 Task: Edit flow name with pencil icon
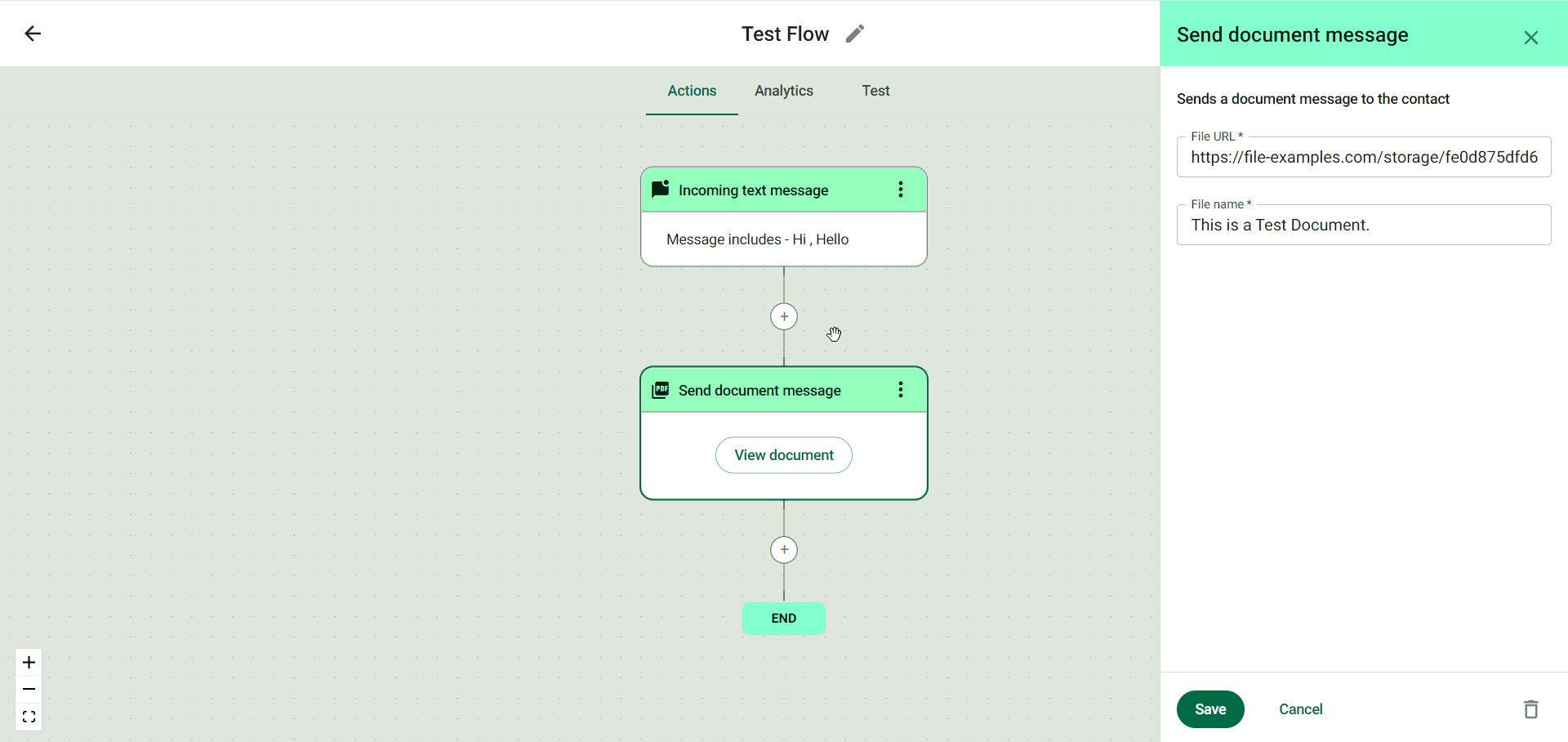pyautogui.click(x=854, y=34)
